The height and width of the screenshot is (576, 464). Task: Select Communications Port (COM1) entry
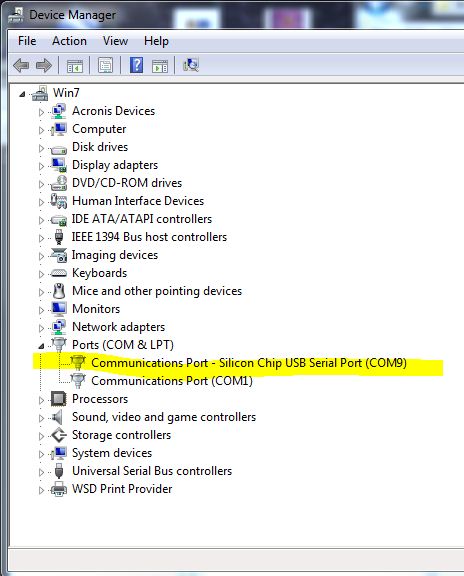click(x=172, y=381)
